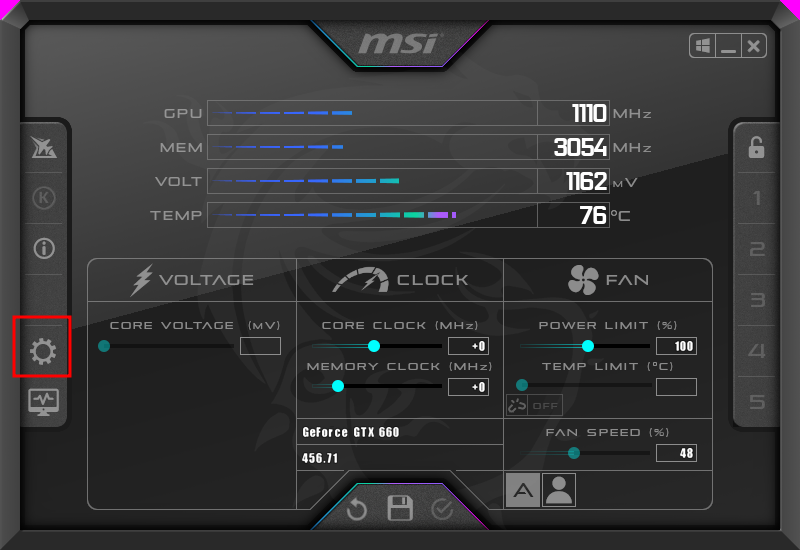The image size is (800, 550).
Task: Open settings gear icon
Action: pyautogui.click(x=43, y=351)
